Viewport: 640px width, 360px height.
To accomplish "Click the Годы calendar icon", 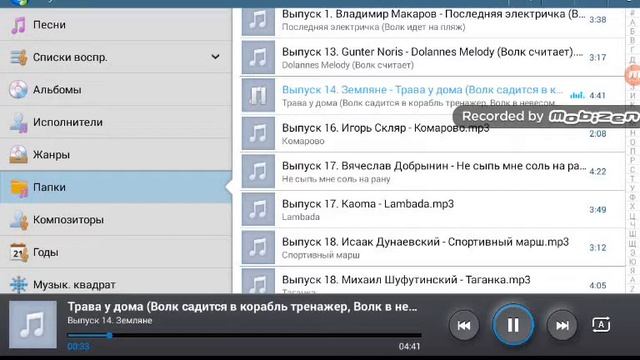I will click(18, 252).
